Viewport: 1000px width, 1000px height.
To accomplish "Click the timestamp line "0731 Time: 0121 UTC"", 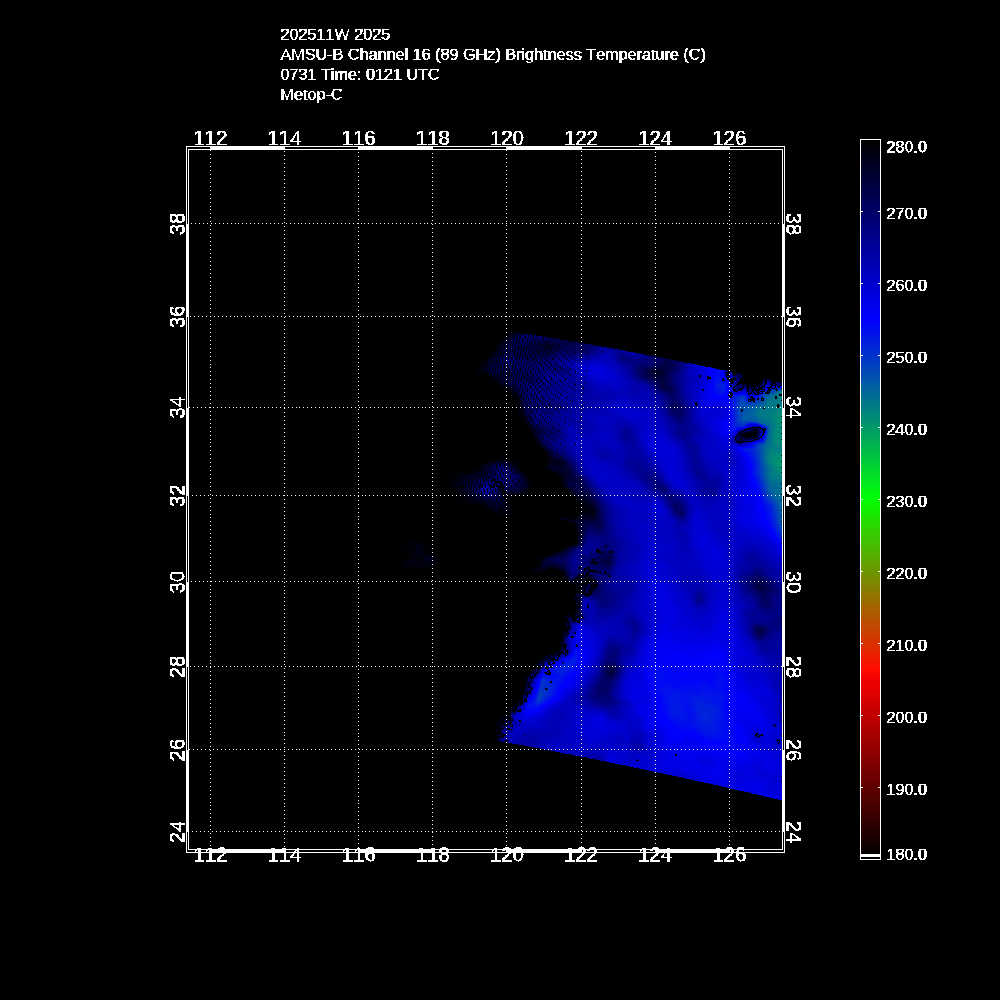I will coord(359,75).
